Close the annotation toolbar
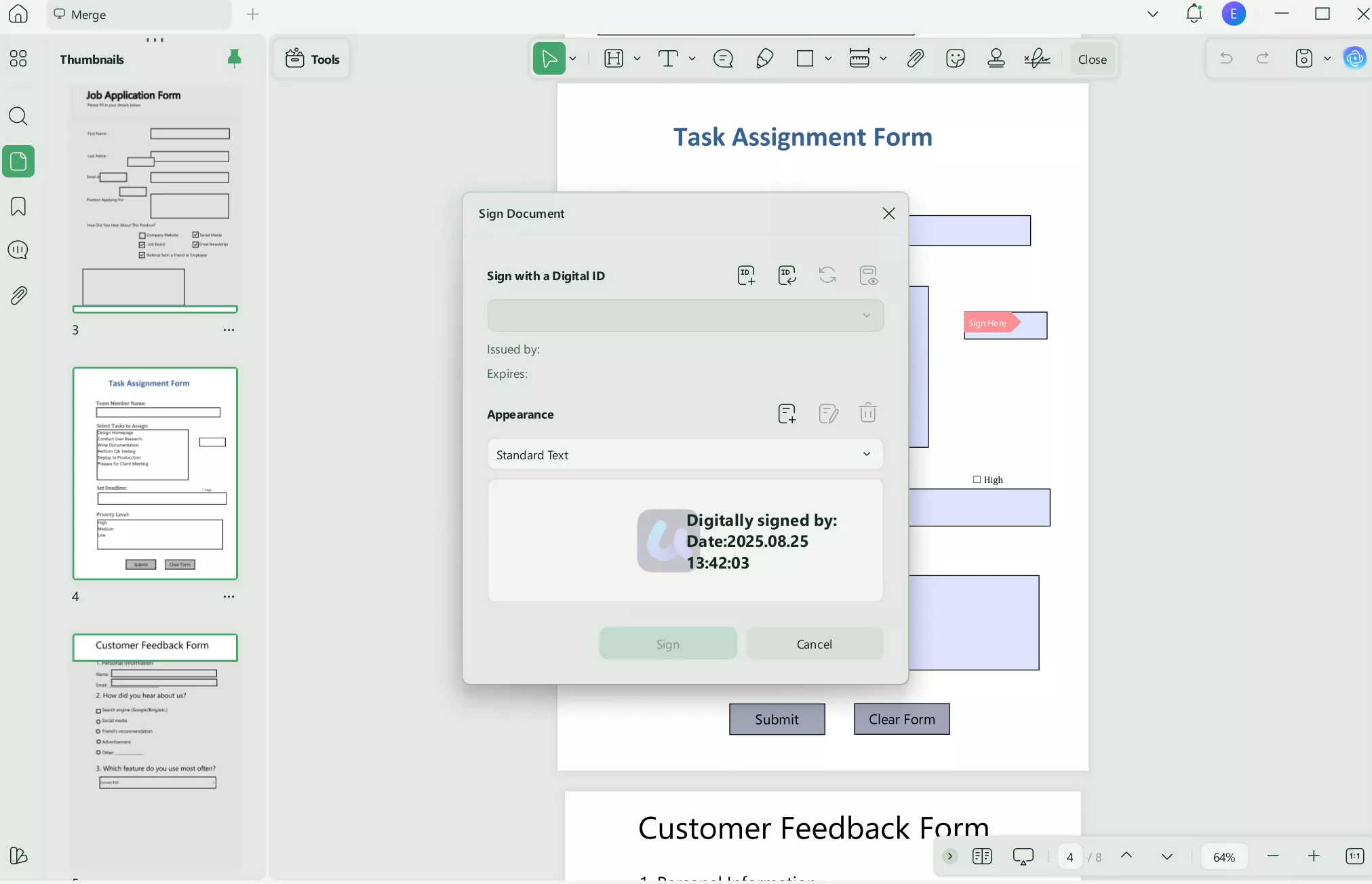1372x884 pixels. pos(1092,59)
